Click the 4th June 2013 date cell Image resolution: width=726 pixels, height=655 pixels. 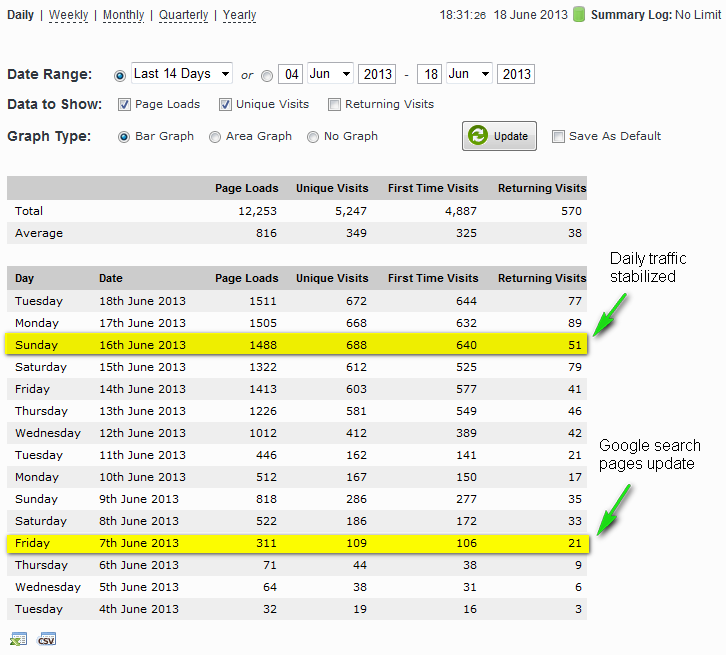pos(138,609)
